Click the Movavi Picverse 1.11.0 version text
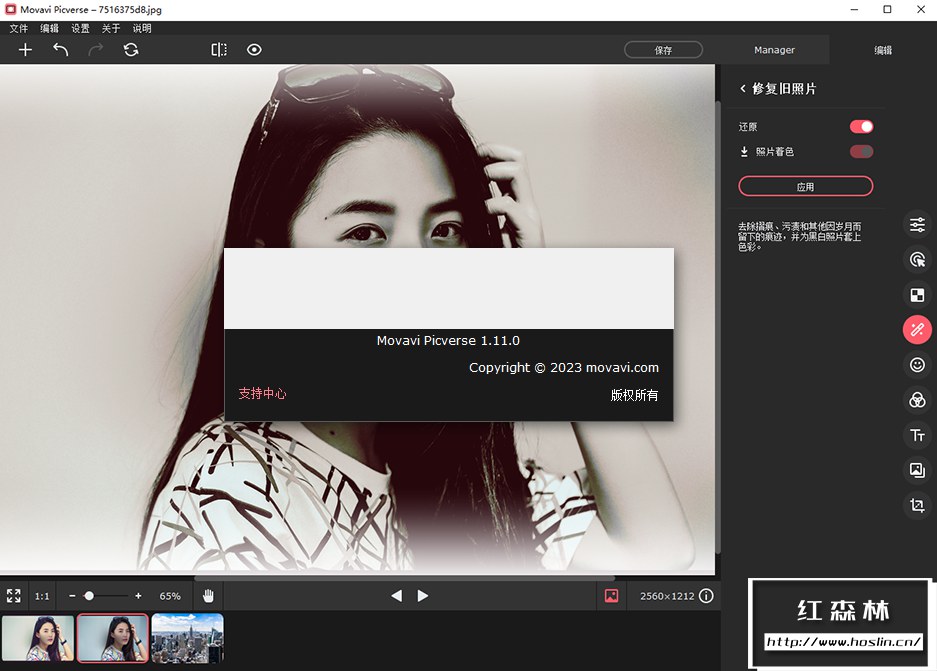The height and width of the screenshot is (671, 937). (x=448, y=341)
